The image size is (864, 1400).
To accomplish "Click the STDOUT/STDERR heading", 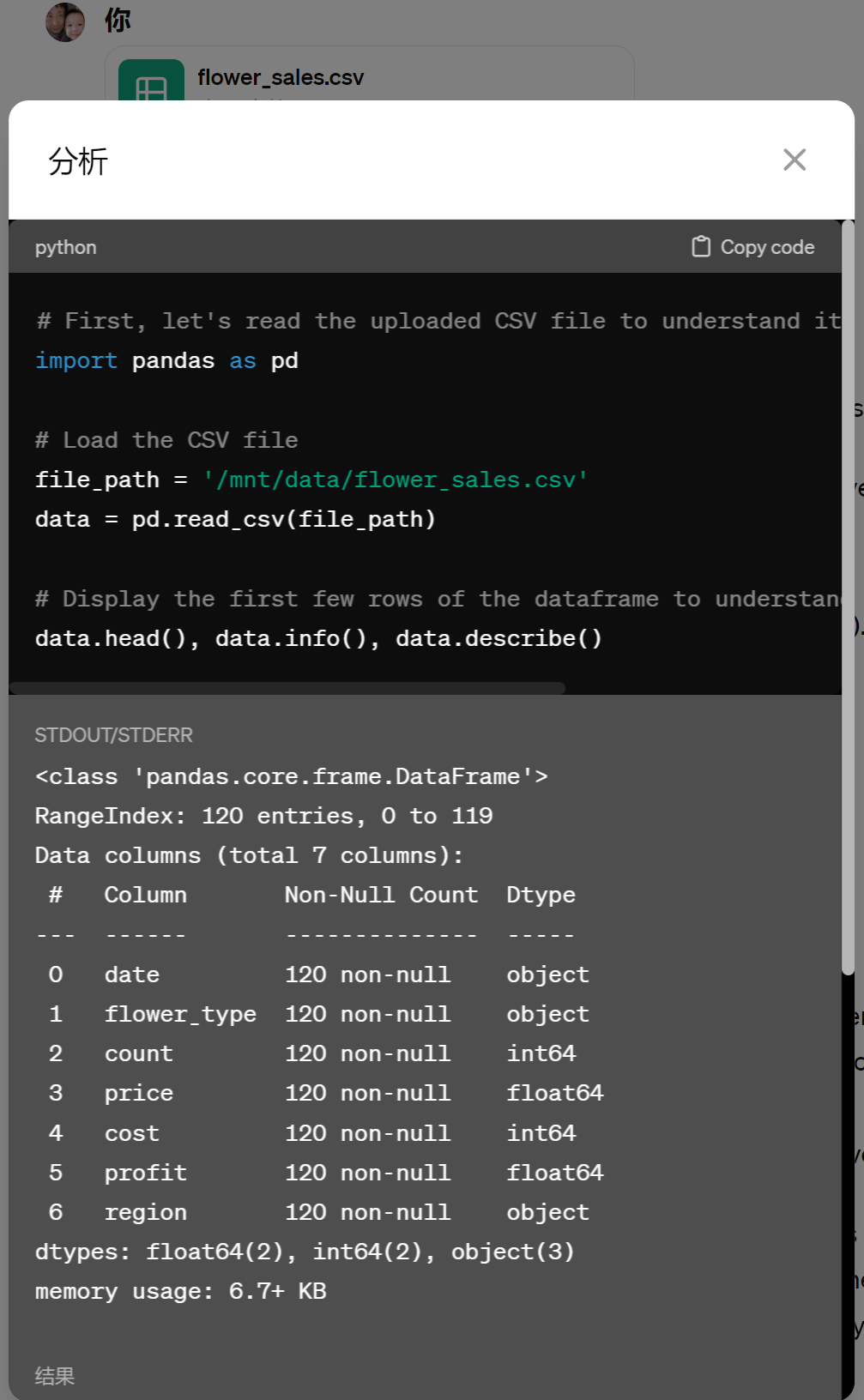I will pyautogui.click(x=114, y=735).
